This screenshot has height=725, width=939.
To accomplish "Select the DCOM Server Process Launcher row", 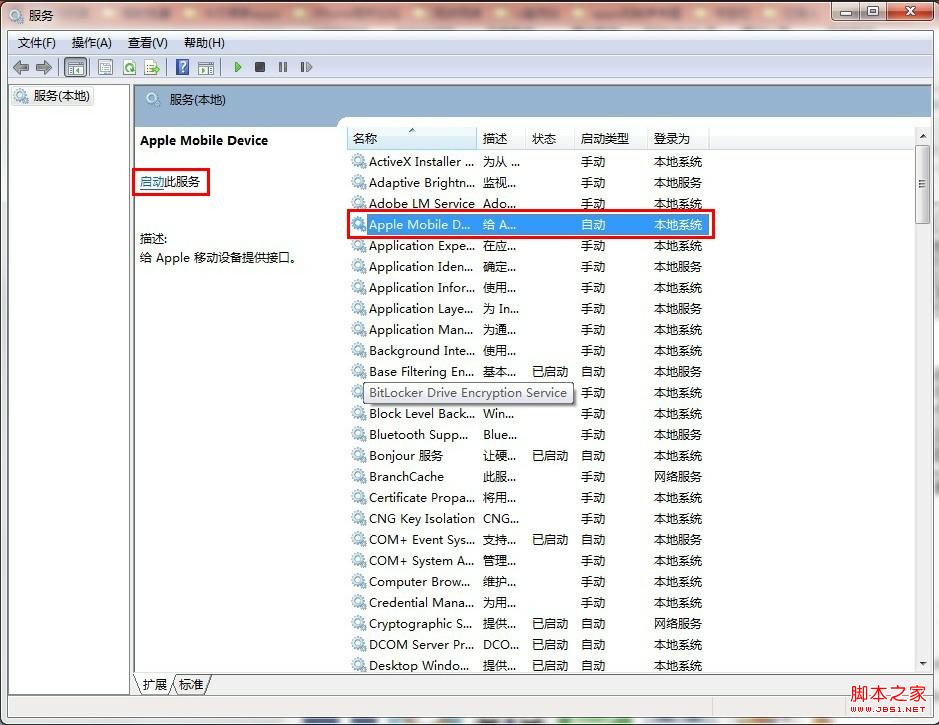I will (x=528, y=644).
